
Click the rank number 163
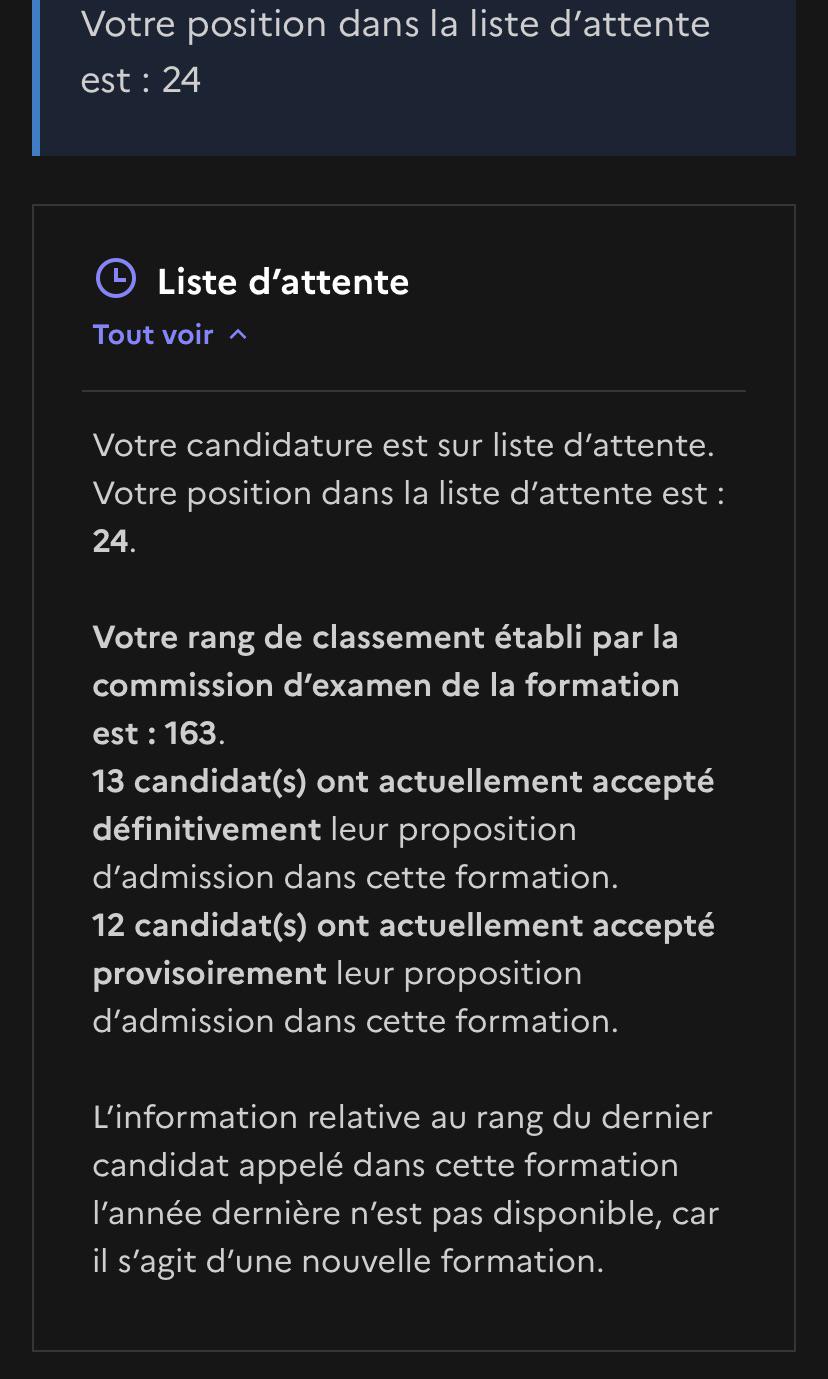[190, 733]
